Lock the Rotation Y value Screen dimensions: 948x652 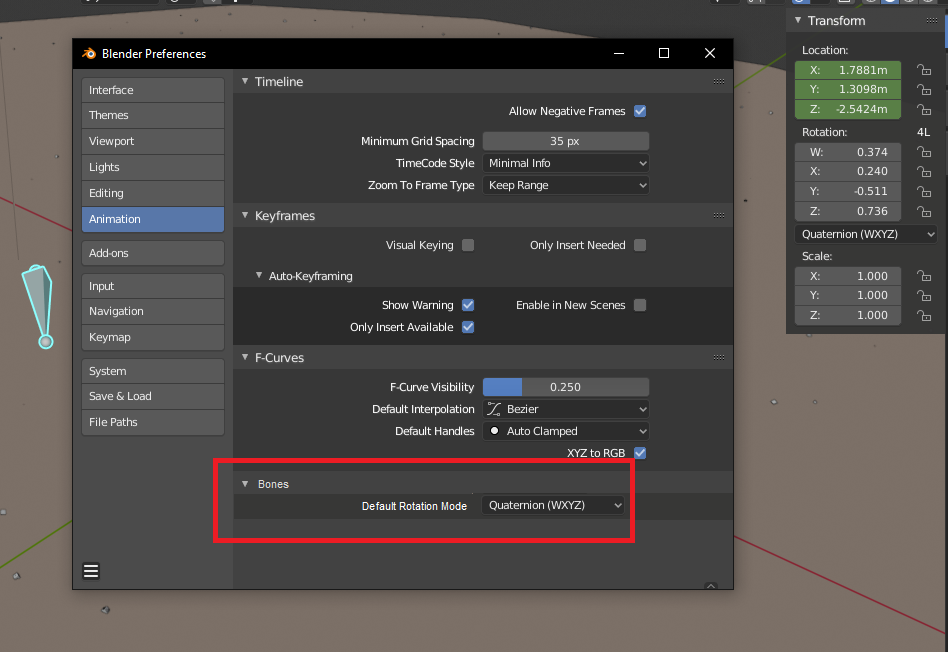[x=923, y=191]
